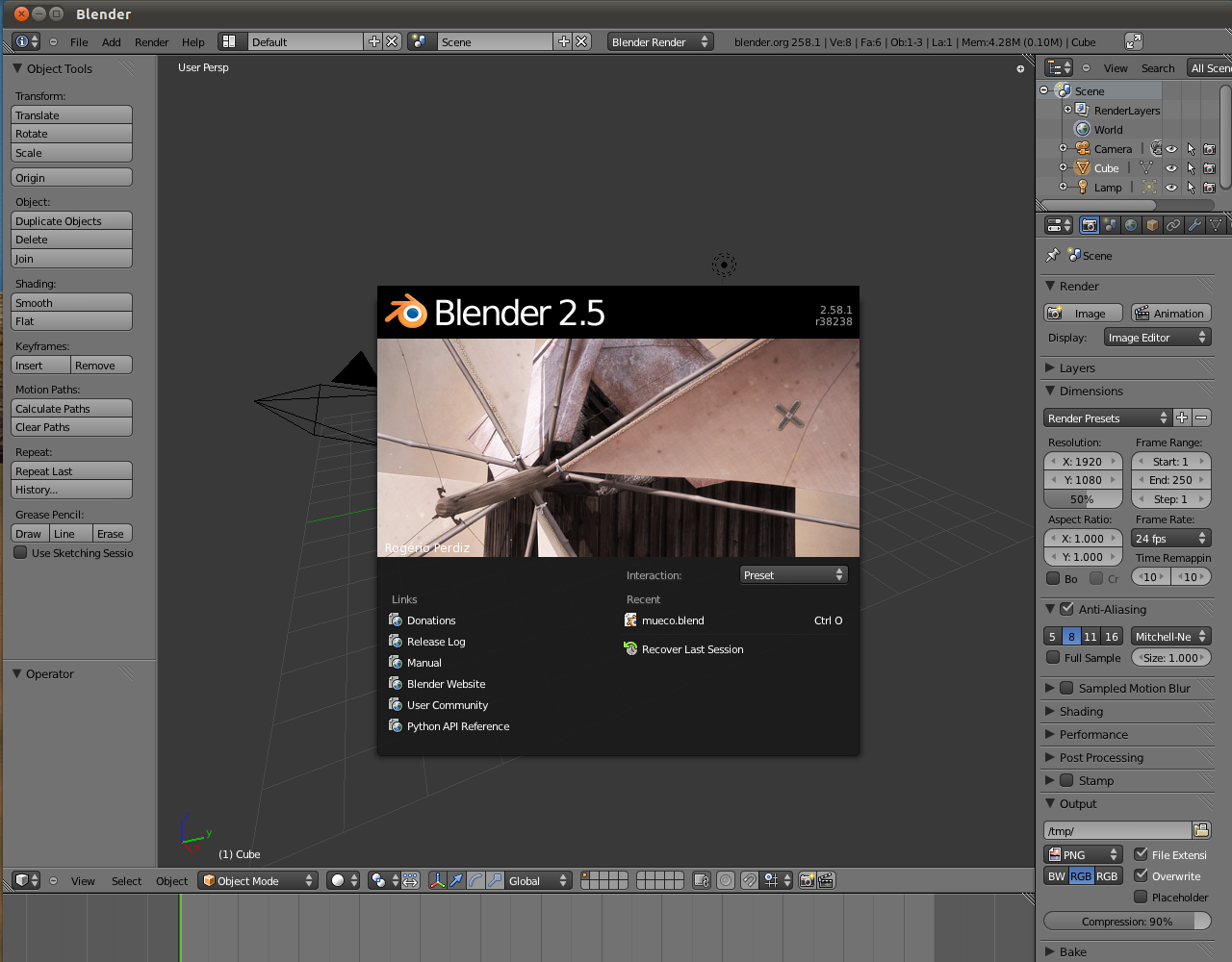Viewport: 1232px width, 962px height.
Task: Click the World globe icon in outliner
Action: pos(1083,129)
